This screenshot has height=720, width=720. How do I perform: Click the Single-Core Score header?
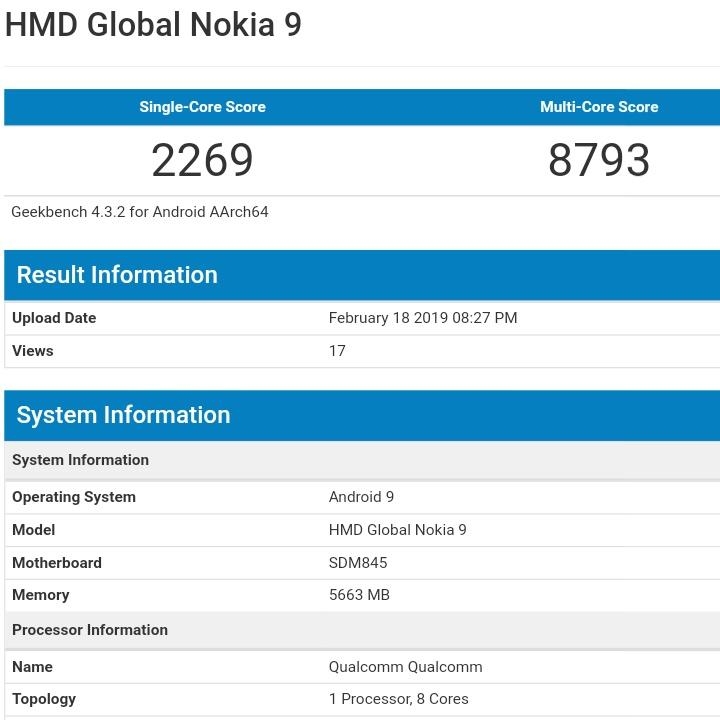coord(202,107)
